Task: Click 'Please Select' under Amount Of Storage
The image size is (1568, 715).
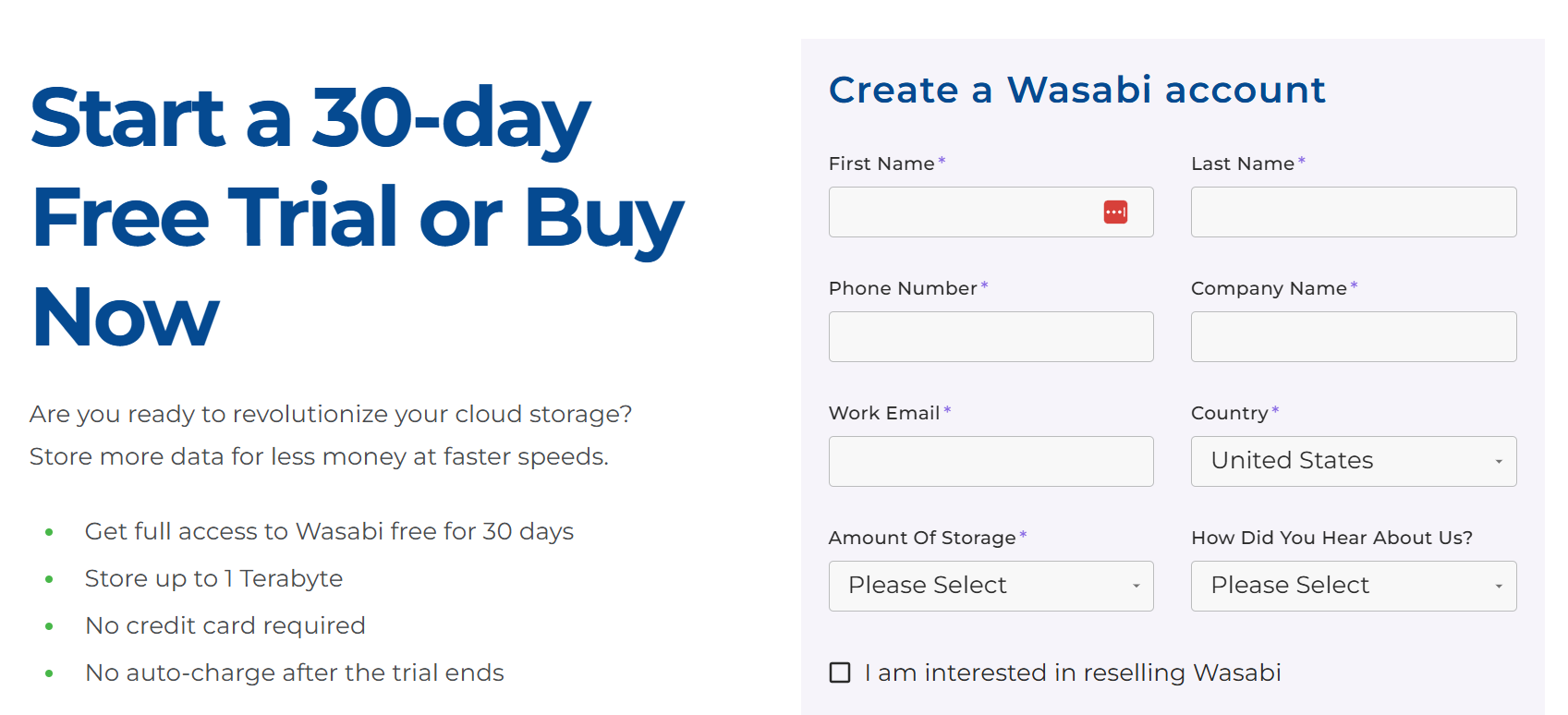Action: point(927,586)
